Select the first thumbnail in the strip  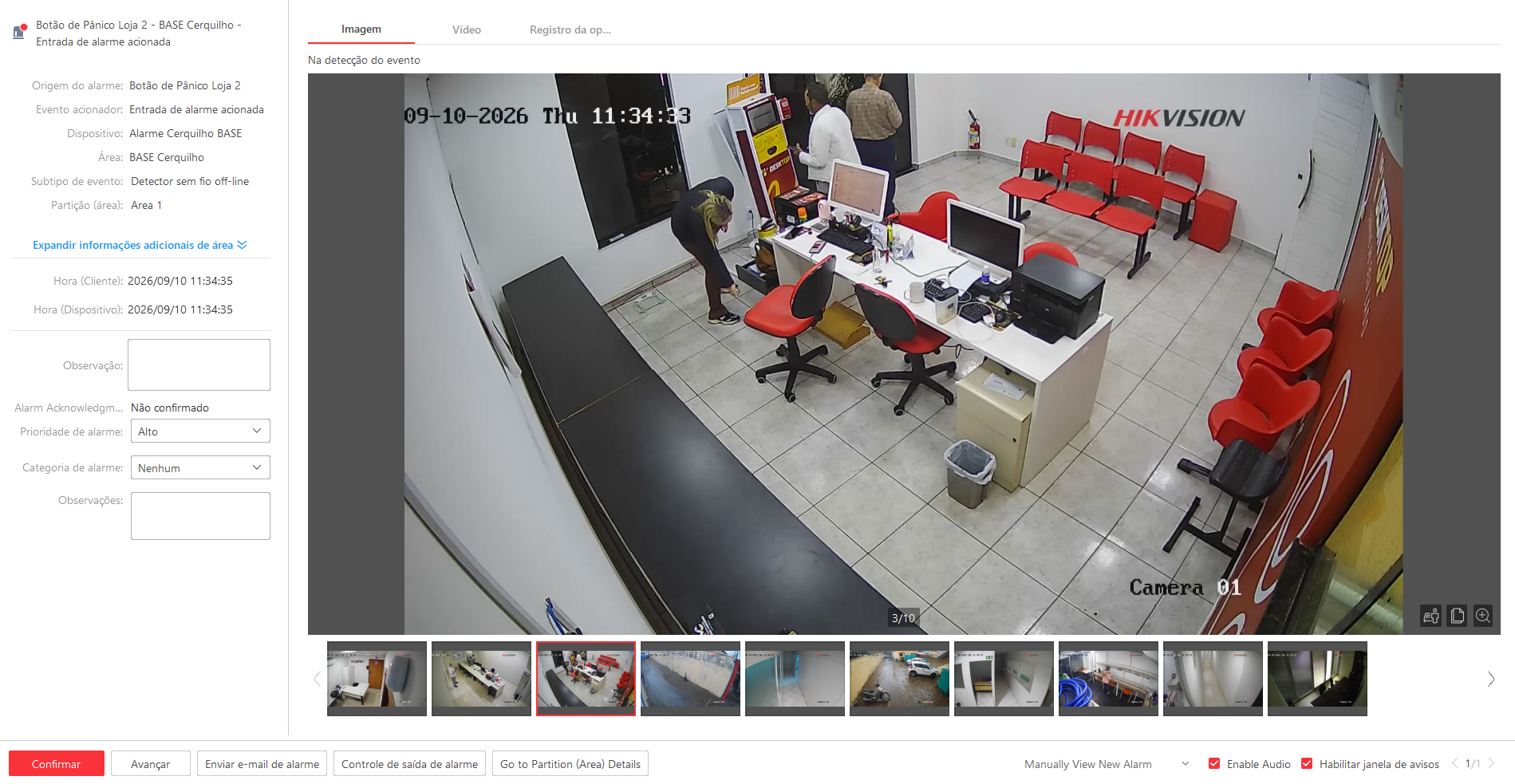tap(377, 679)
